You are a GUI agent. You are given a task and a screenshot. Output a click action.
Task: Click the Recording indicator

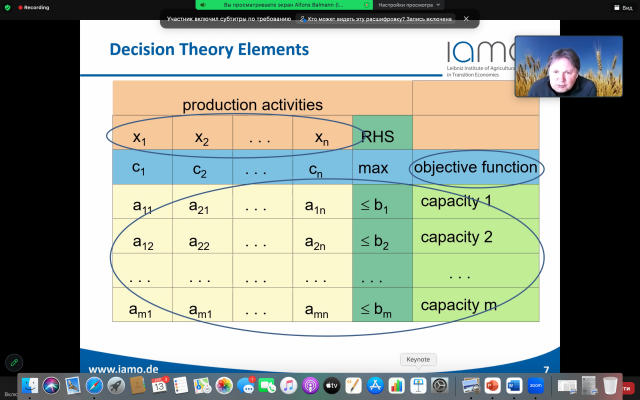click(33, 7)
